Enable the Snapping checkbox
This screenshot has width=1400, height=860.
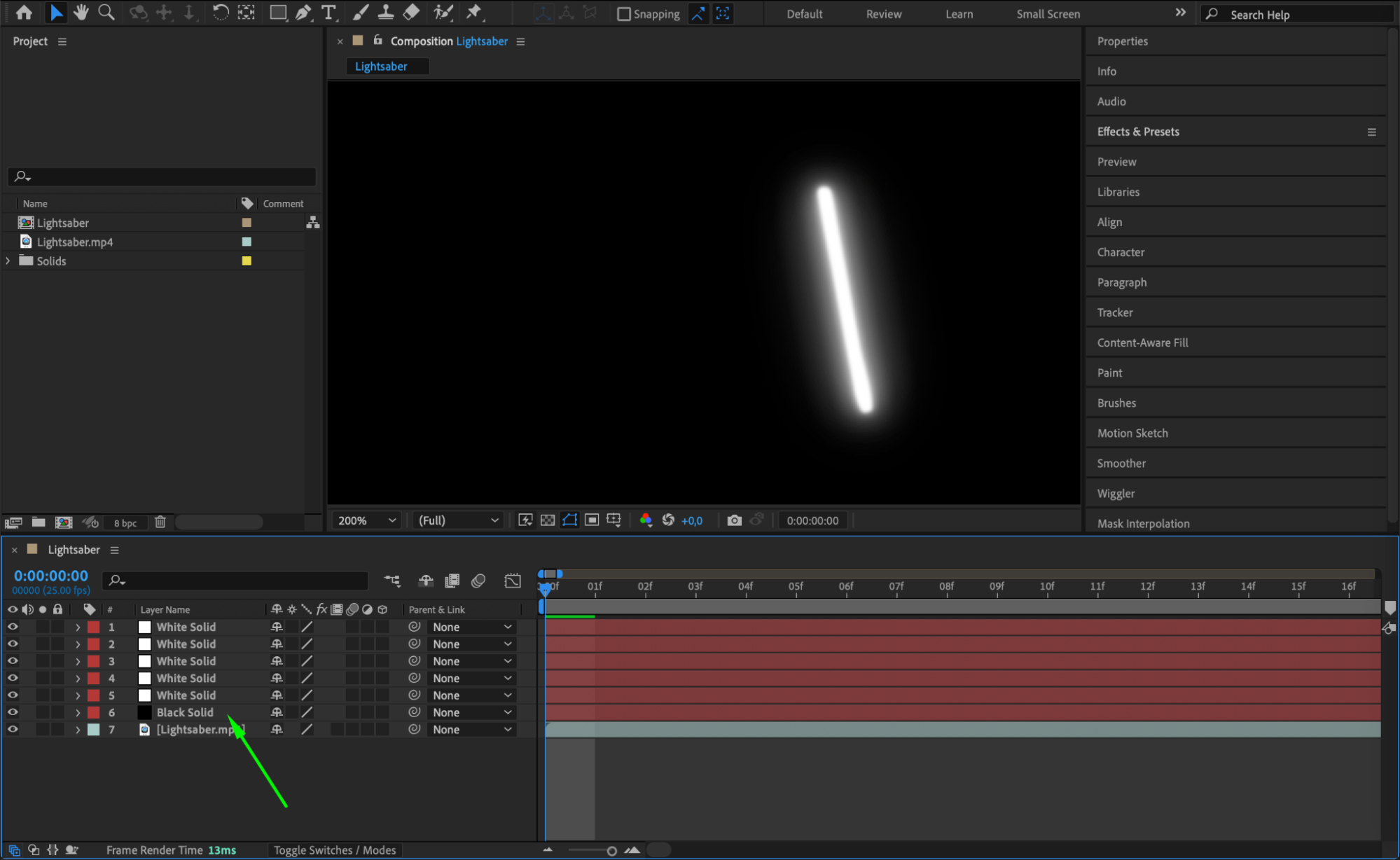(623, 14)
